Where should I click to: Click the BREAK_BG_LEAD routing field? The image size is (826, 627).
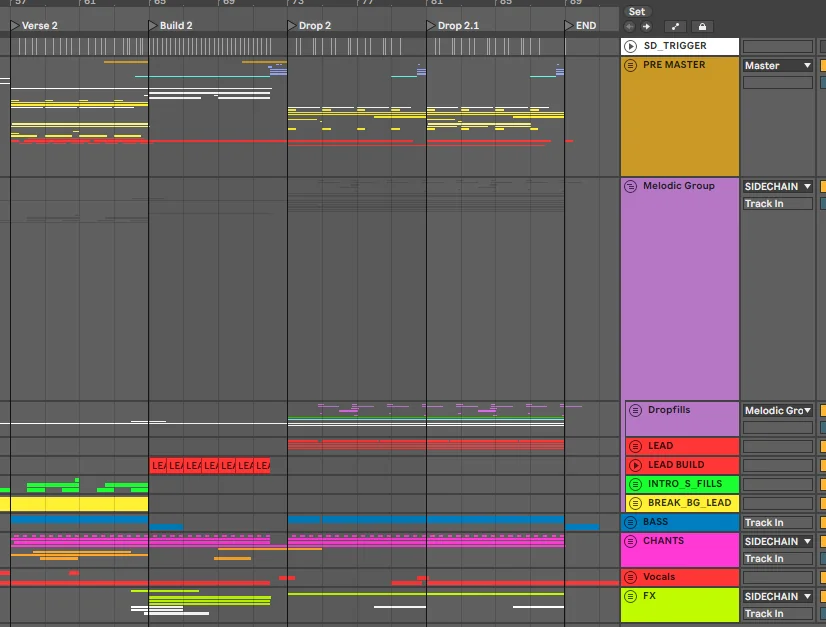(778, 504)
